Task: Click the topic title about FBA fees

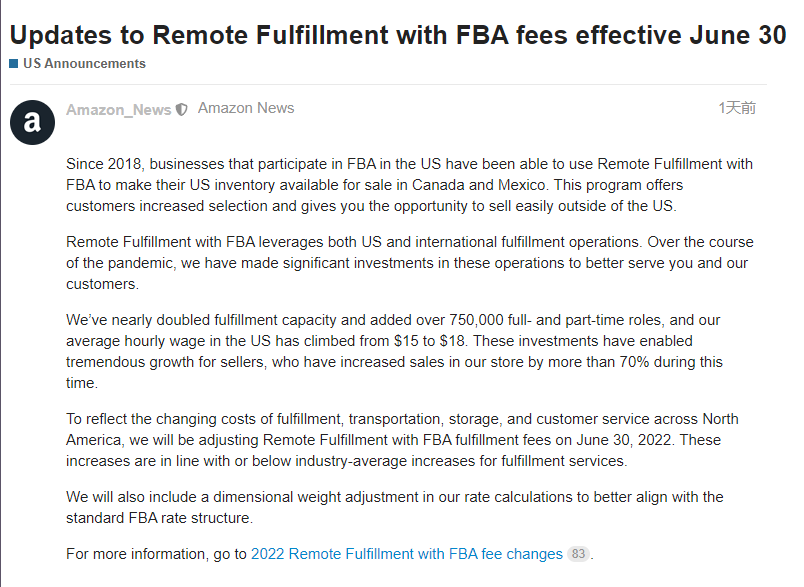Action: tap(398, 34)
